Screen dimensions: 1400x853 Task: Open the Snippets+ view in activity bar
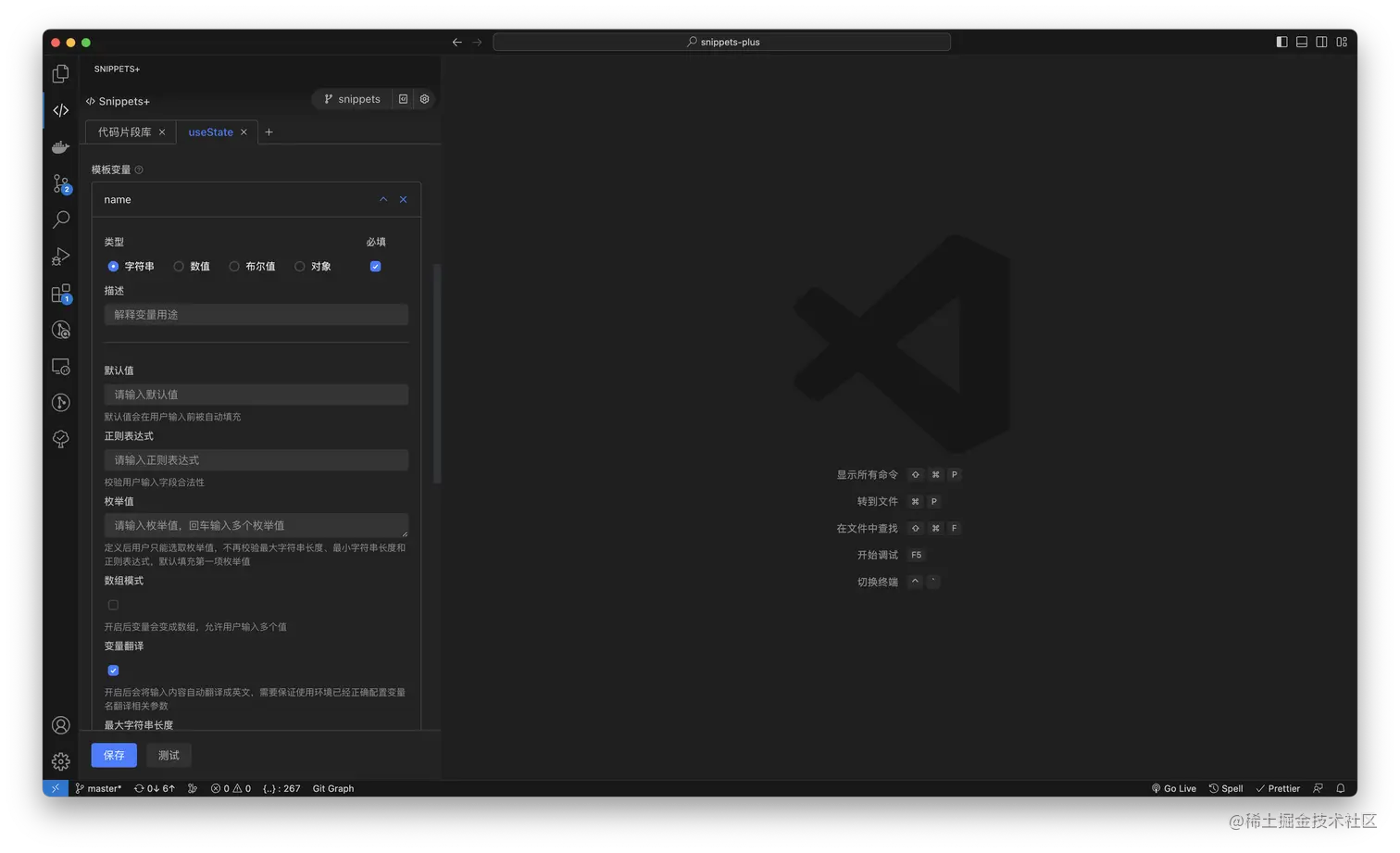pyautogui.click(x=60, y=110)
